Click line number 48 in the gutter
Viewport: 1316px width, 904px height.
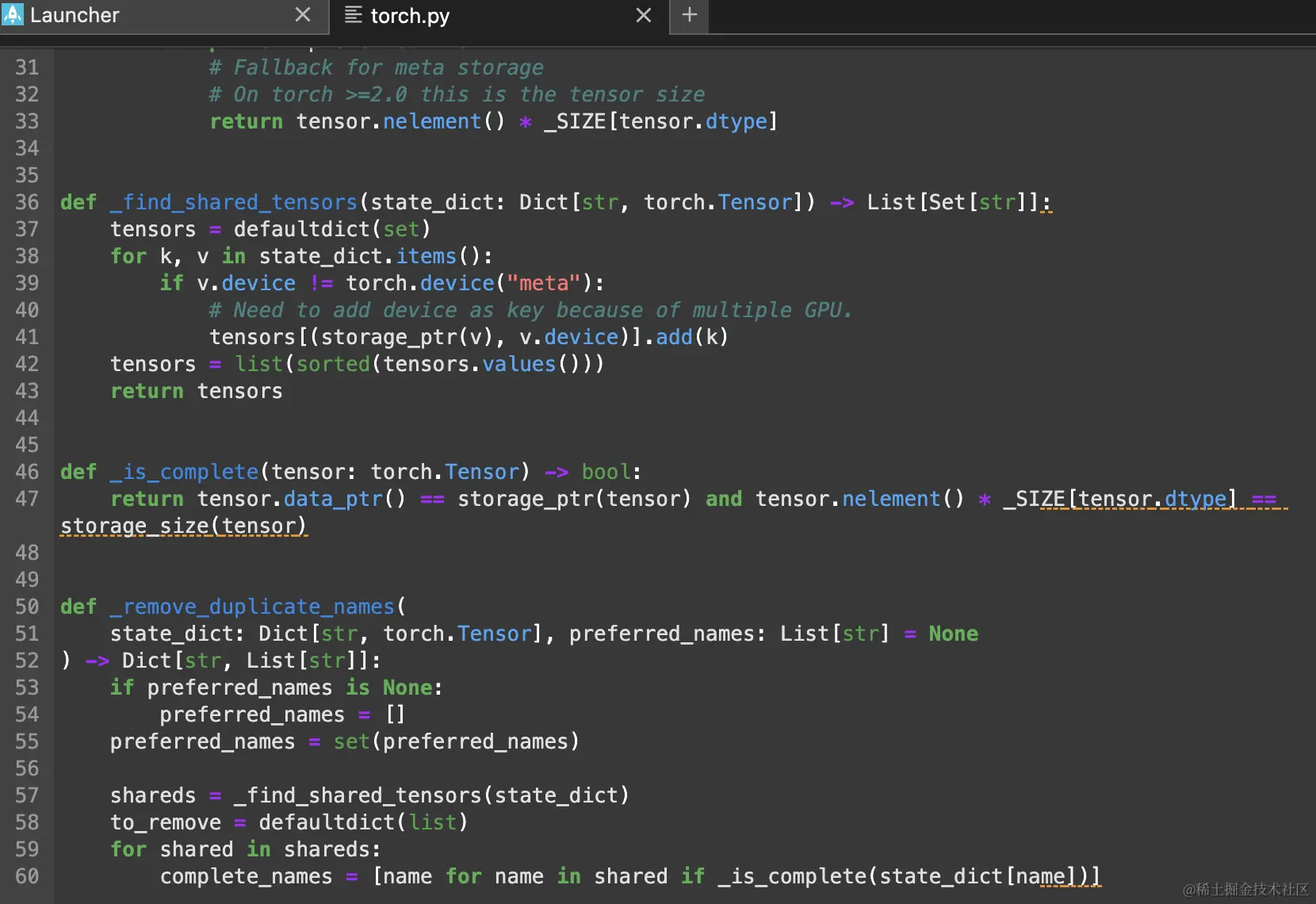[x=27, y=553]
